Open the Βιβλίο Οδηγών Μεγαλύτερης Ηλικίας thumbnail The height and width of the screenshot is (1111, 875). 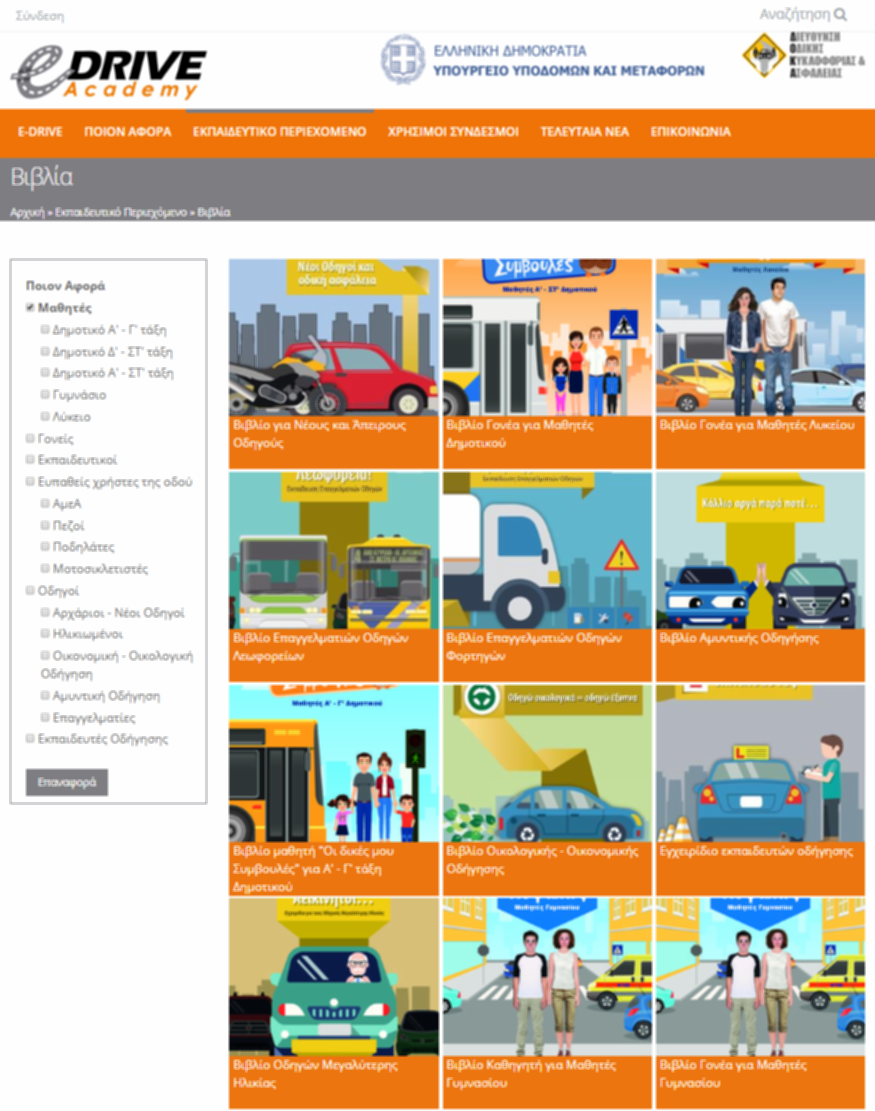tap(333, 975)
